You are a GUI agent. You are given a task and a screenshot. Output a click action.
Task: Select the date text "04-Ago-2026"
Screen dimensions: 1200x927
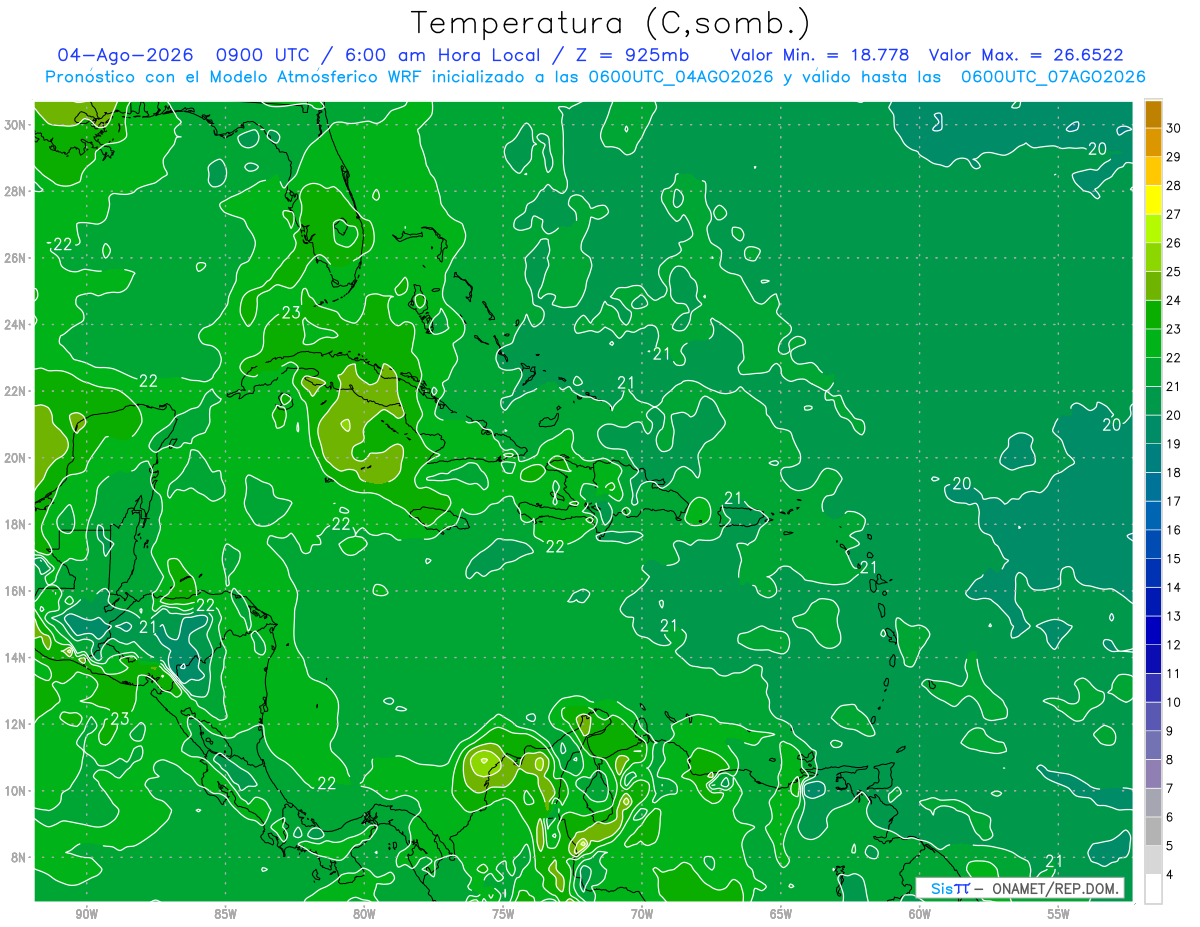pyautogui.click(x=125, y=55)
